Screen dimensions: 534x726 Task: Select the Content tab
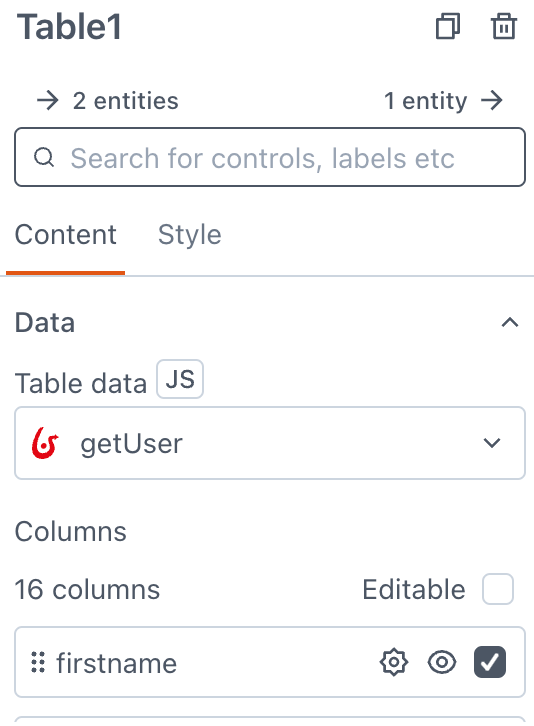click(x=65, y=235)
